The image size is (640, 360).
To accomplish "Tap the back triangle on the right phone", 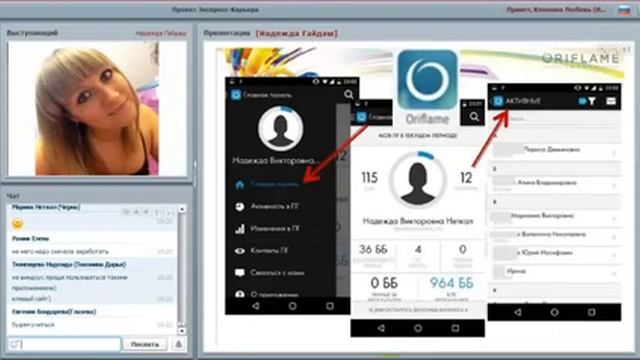I will click(518, 312).
